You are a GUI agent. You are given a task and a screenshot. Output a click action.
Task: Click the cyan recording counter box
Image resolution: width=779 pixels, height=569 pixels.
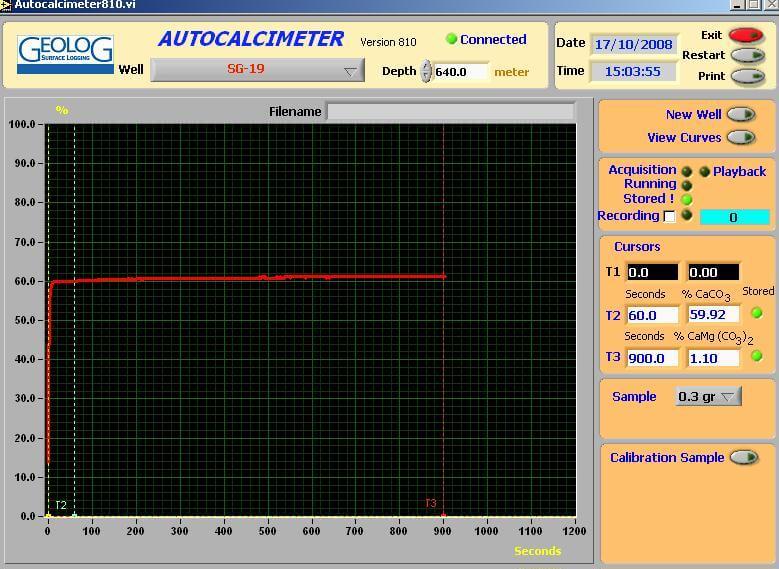(x=734, y=217)
